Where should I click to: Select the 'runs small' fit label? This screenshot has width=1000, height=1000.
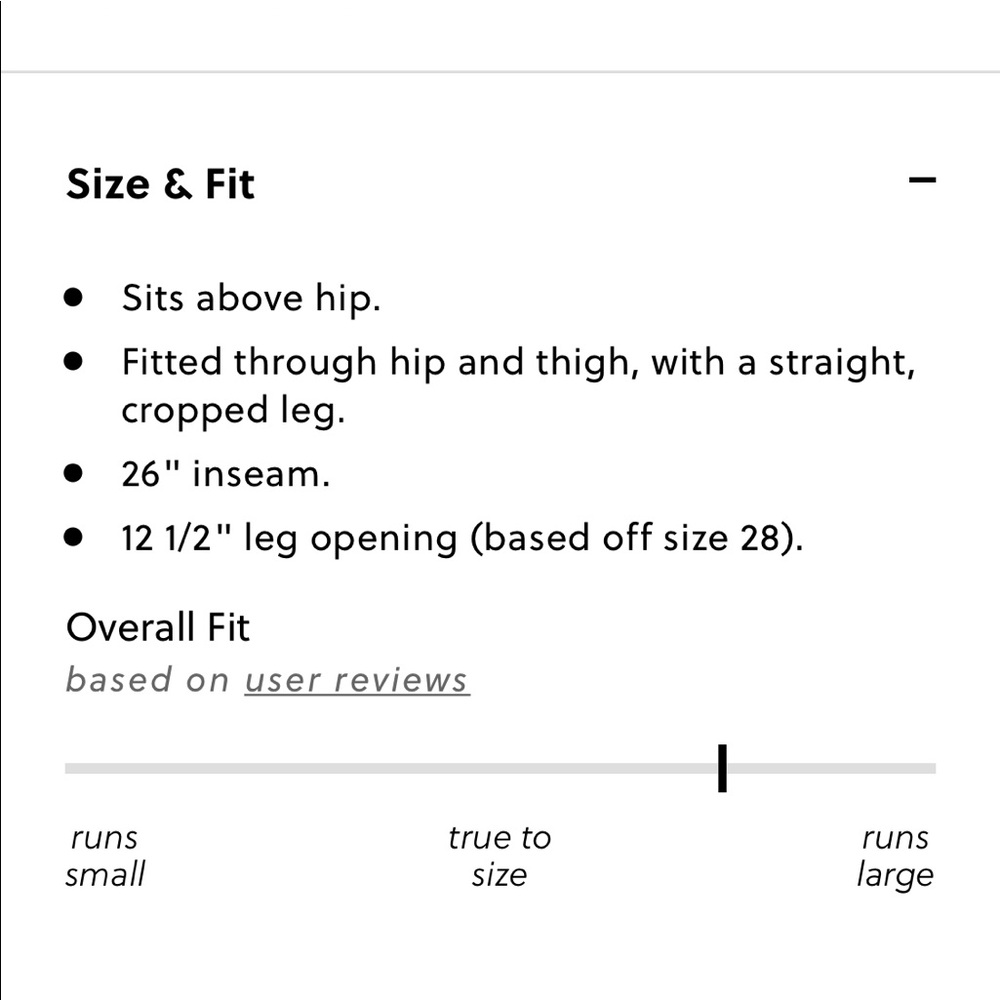(x=105, y=856)
